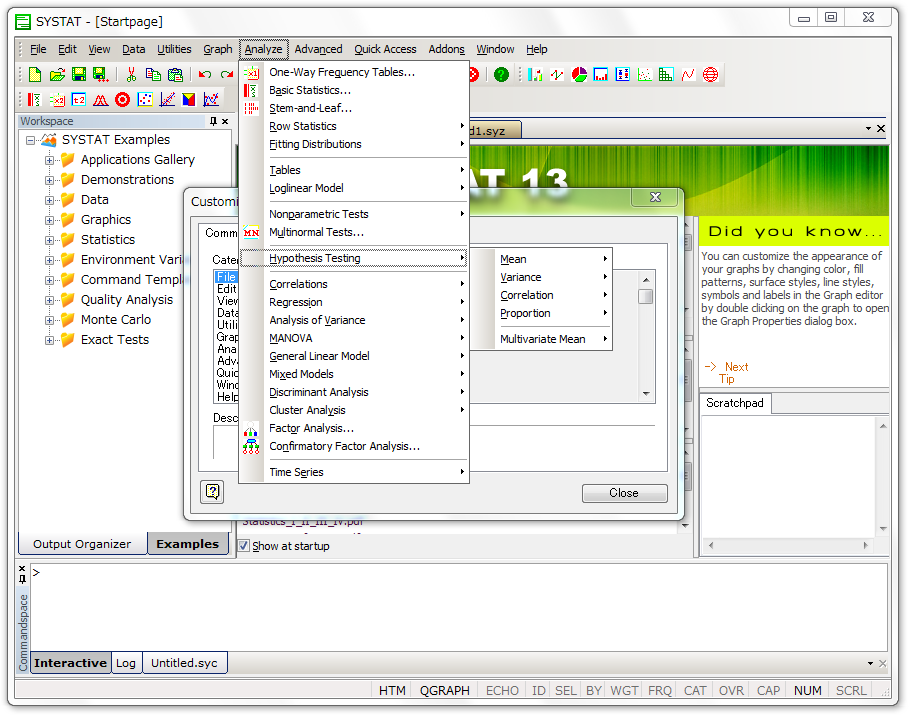Open the Proportion submenu
Screen dimensions: 909x715
[541, 313]
